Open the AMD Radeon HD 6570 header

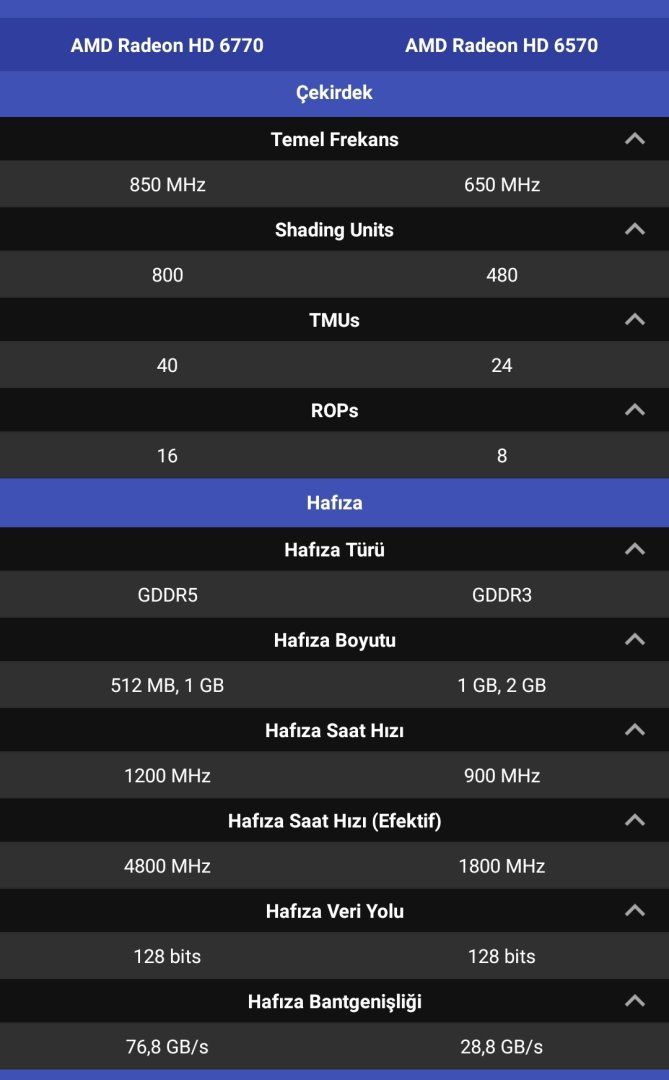[x=501, y=45]
